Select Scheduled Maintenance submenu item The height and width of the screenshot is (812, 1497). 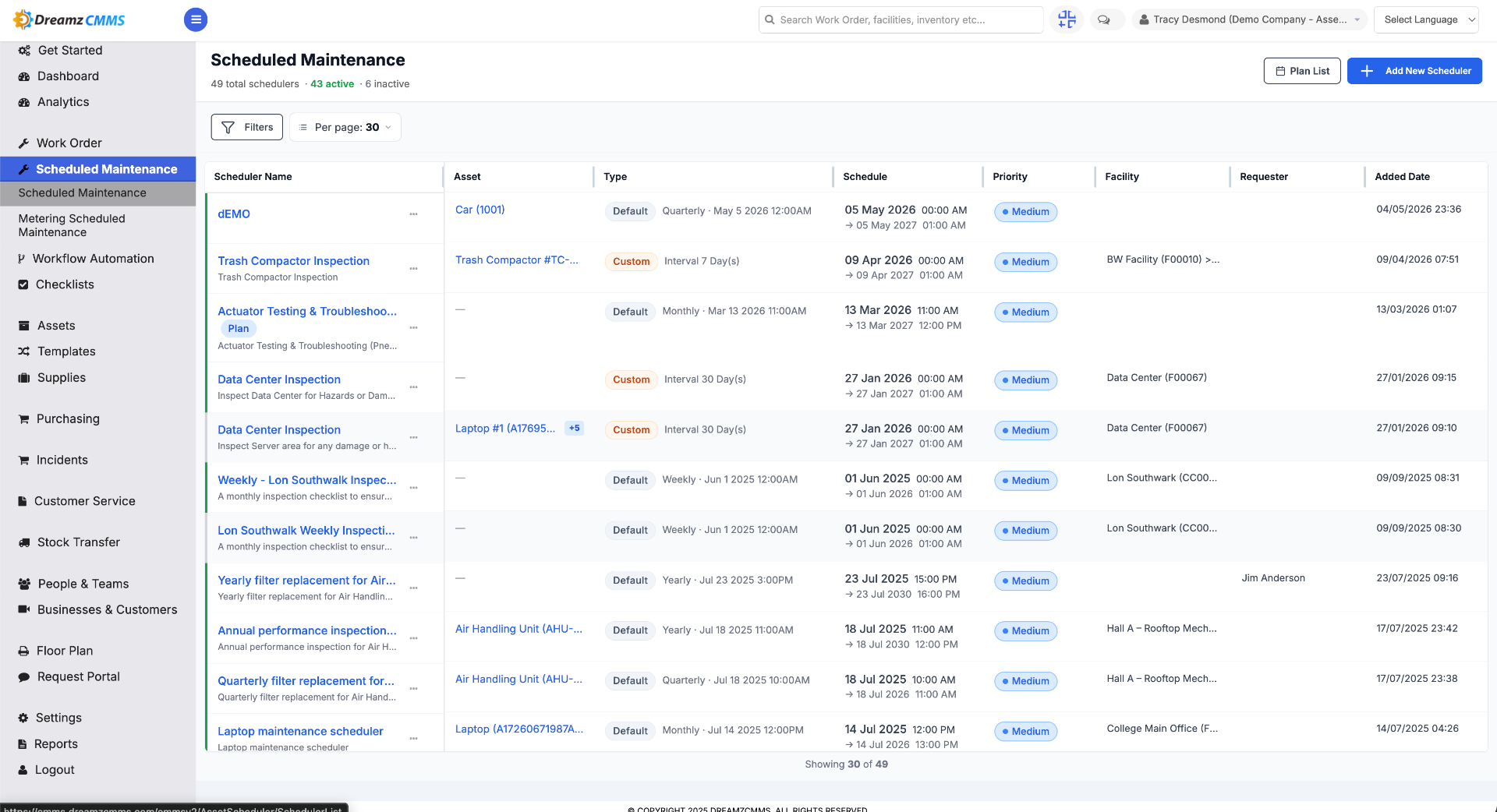click(x=98, y=193)
